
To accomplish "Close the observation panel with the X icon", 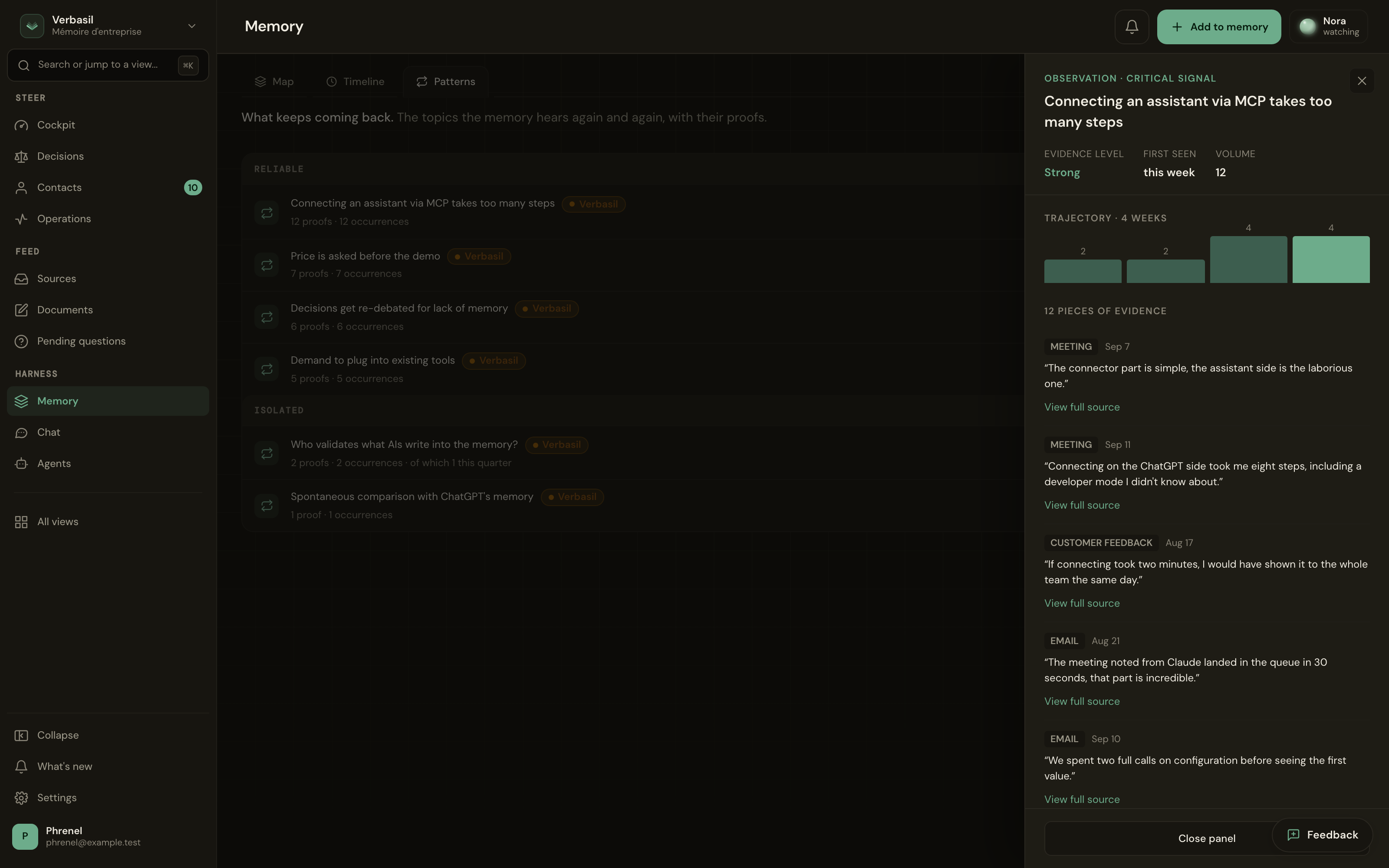I will point(1362,81).
